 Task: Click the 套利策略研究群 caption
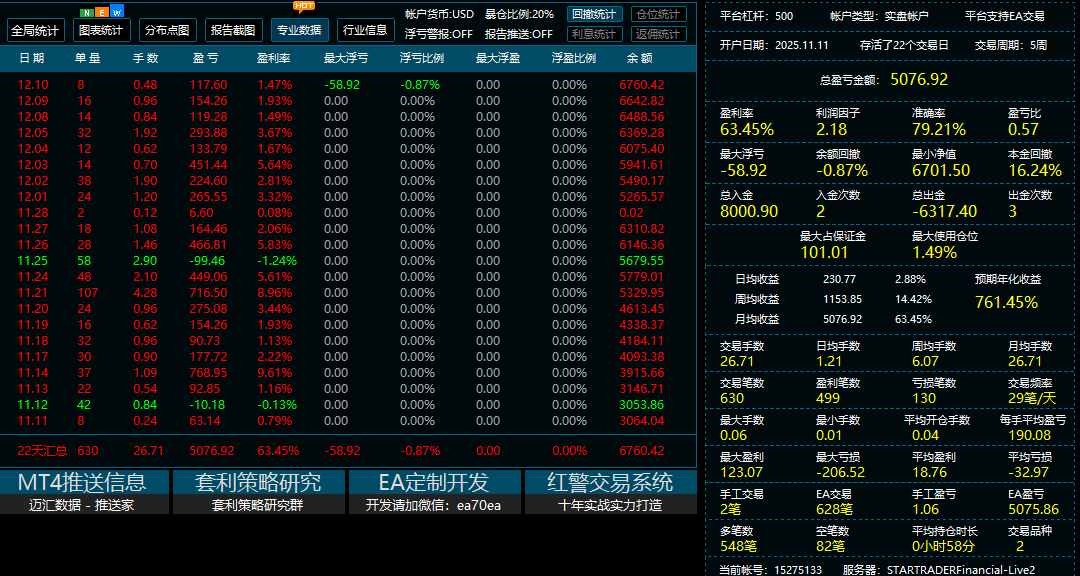click(x=258, y=504)
